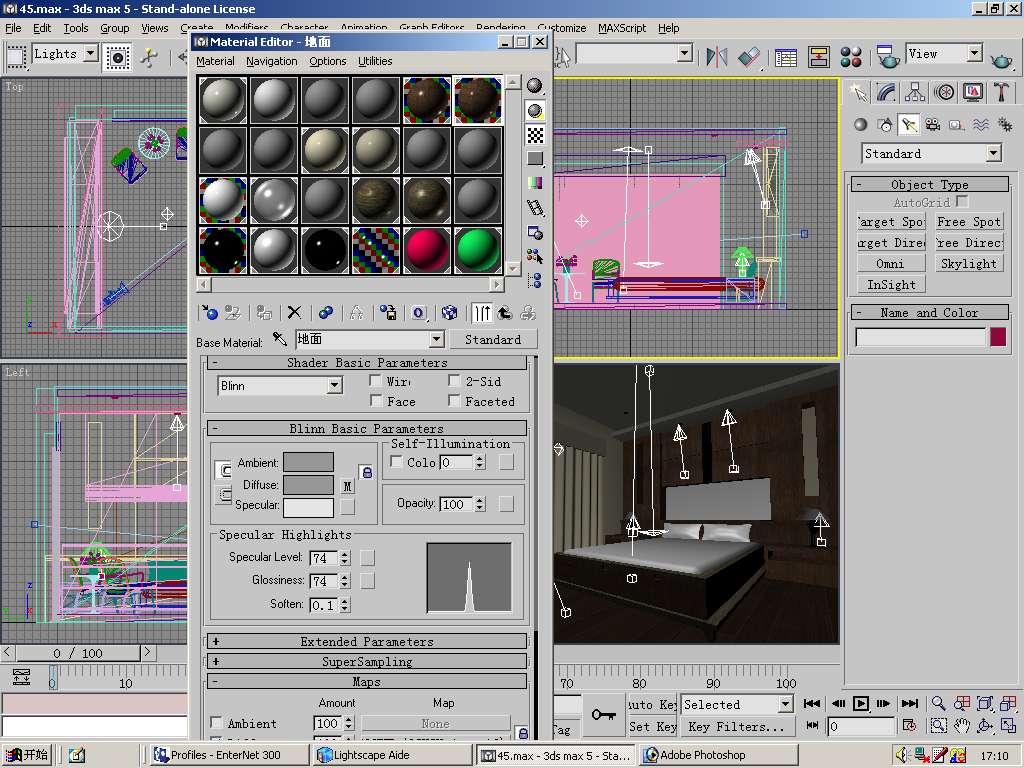Open the MAXScript menu
Viewport: 1024px width, 768px height.
tap(622, 28)
